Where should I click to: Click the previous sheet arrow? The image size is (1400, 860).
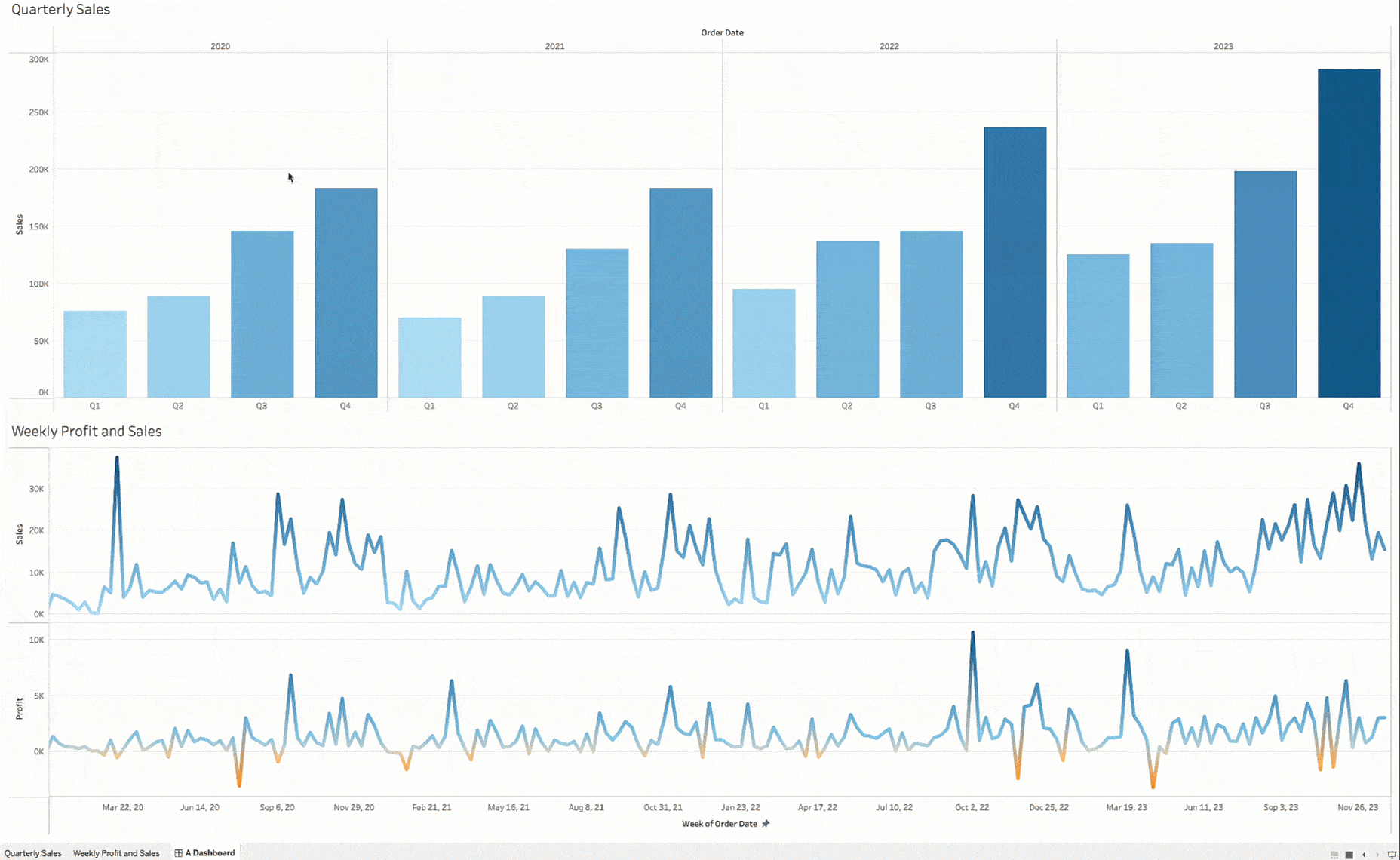click(1363, 854)
